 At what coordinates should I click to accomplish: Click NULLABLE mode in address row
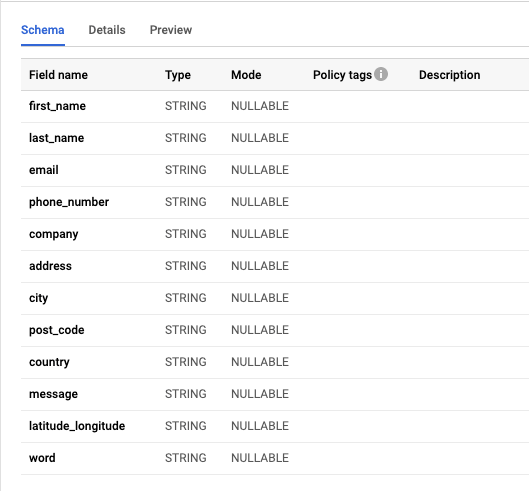260,266
